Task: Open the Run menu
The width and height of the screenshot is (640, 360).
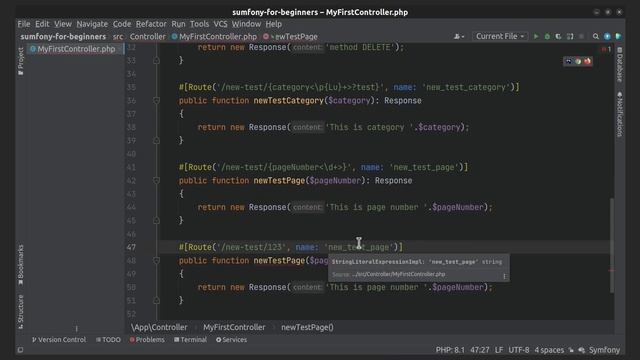Action: [x=178, y=24]
